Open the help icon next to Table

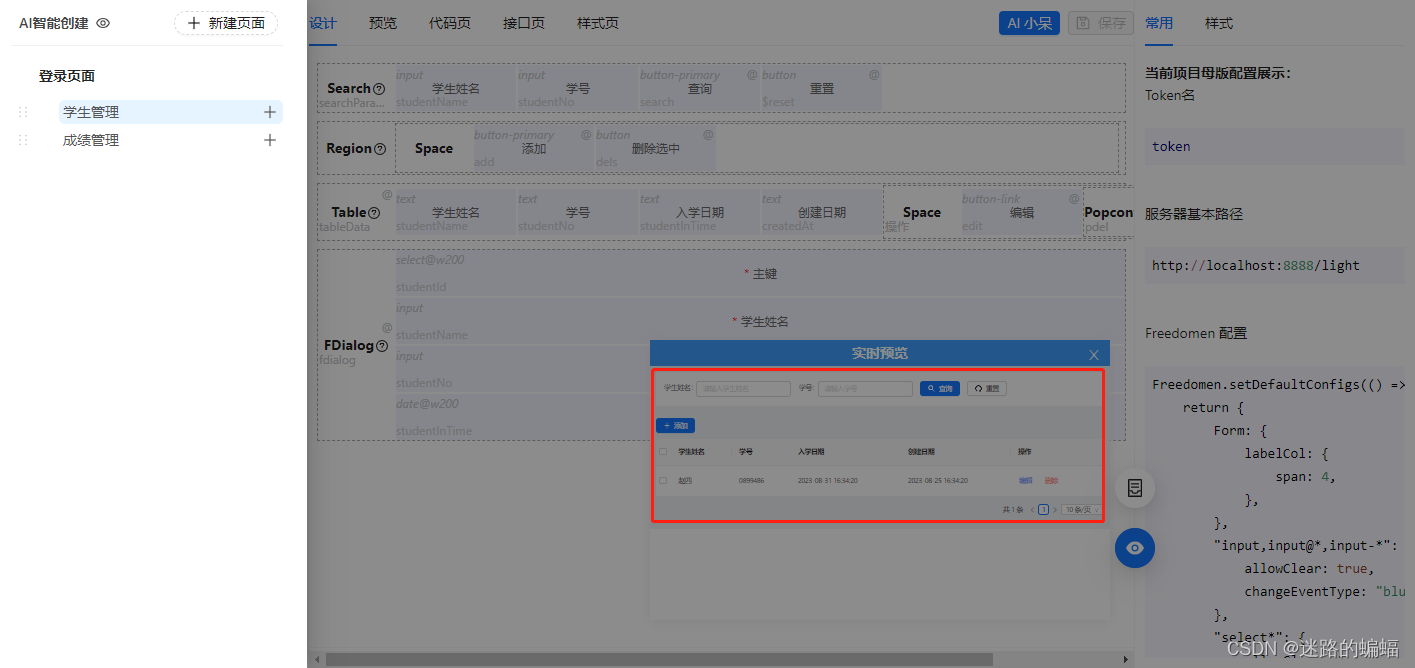click(x=374, y=213)
